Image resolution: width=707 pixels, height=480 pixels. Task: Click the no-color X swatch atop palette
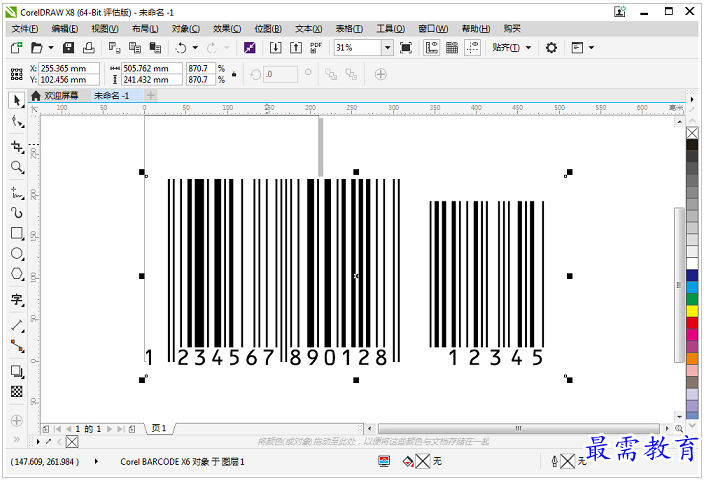pos(692,133)
